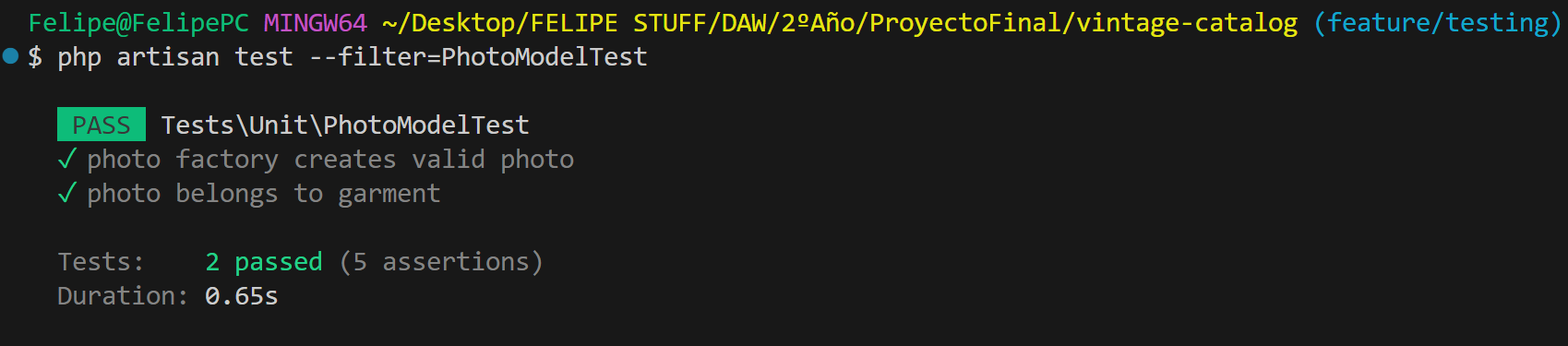Viewport: 1568px width, 346px height.
Task: Click the green PASS badge
Action: pos(102,125)
